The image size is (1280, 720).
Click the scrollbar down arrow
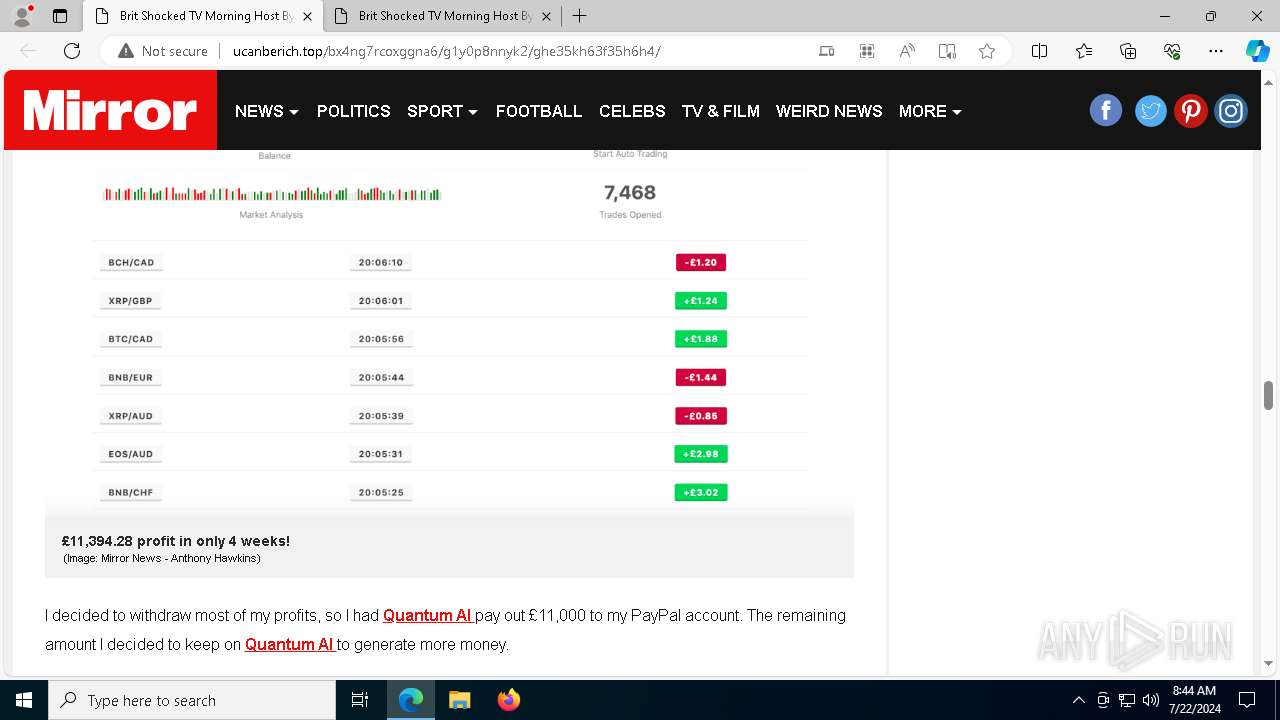point(1268,663)
